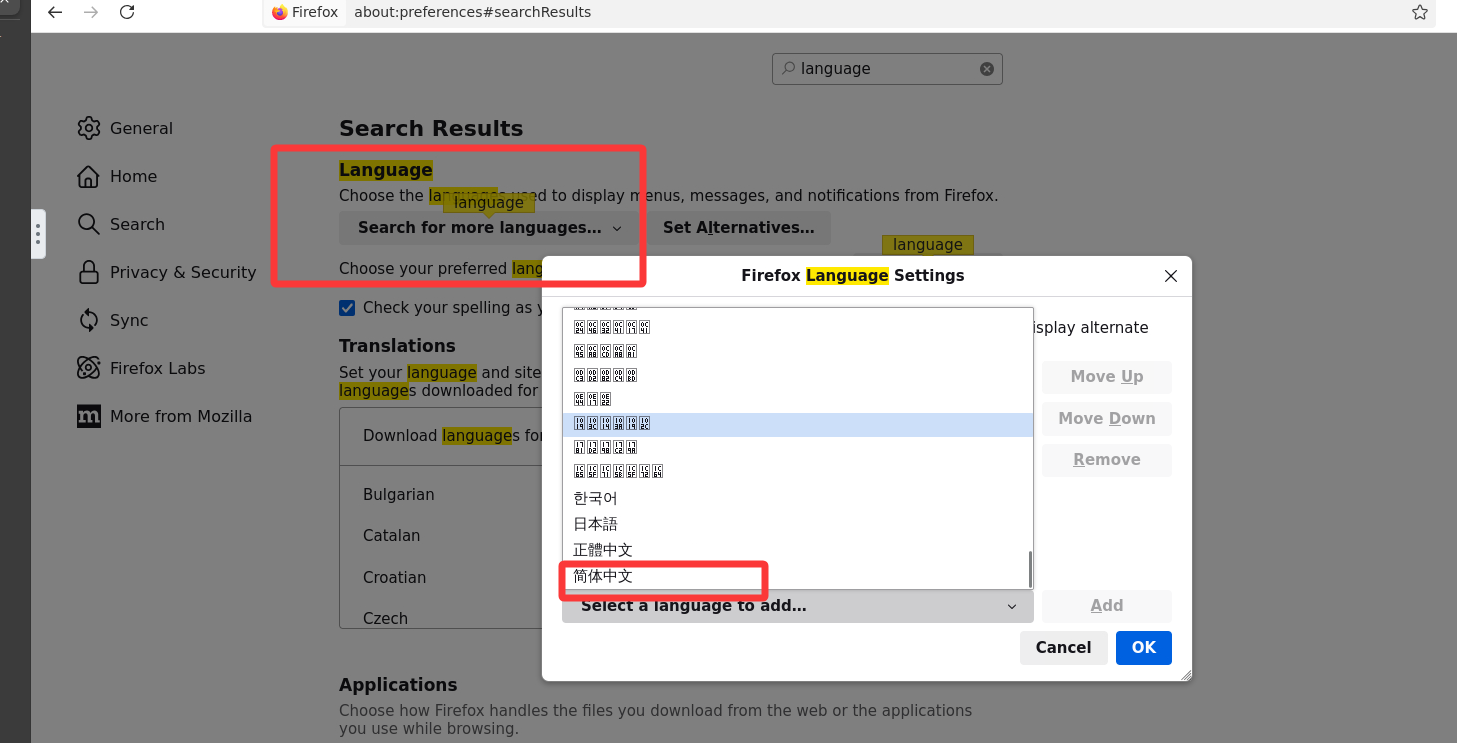Toggle the Check your spelling checkbox

tap(347, 307)
